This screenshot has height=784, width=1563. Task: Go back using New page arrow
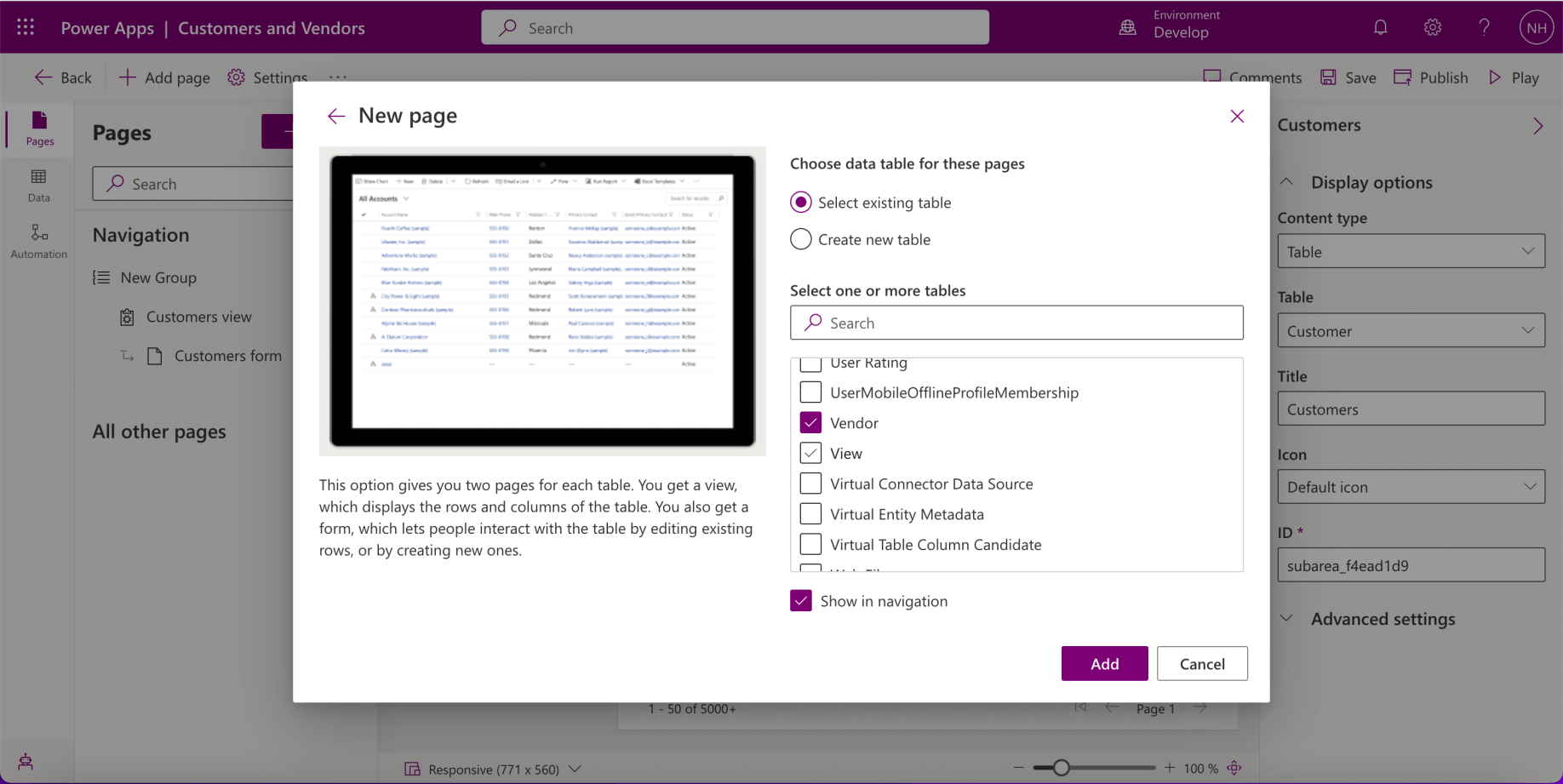(336, 117)
